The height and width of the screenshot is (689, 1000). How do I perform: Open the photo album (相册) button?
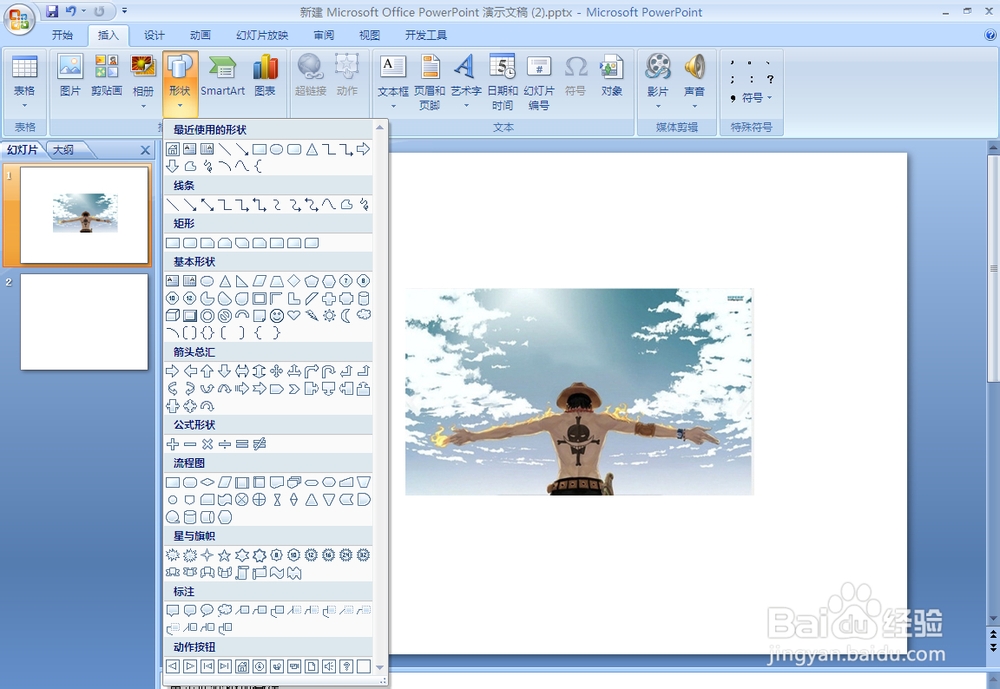pos(143,82)
